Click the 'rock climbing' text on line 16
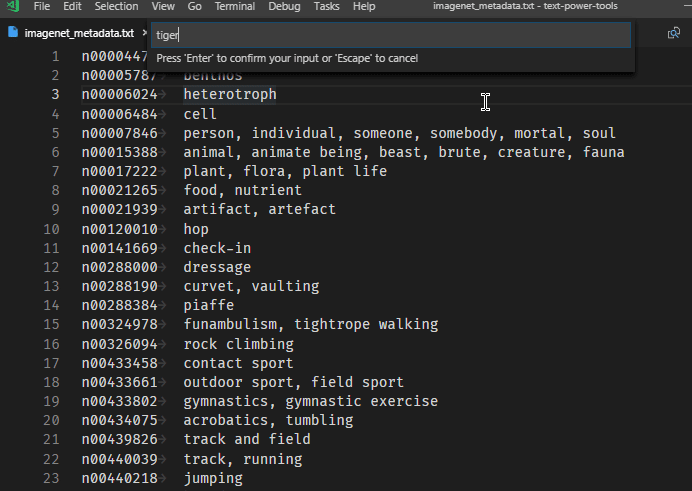 [x=238, y=344]
